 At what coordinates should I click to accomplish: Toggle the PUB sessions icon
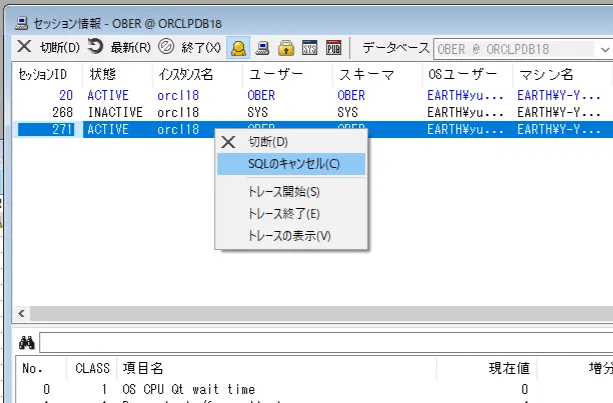click(333, 48)
